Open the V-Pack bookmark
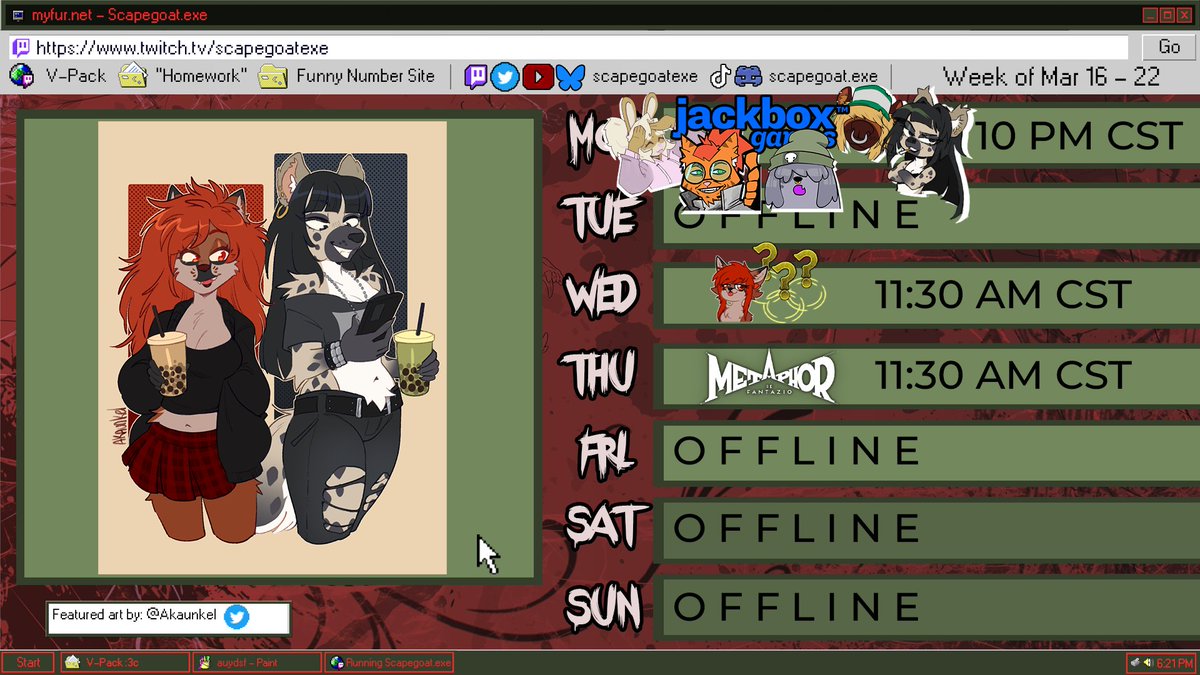1200x675 pixels. [x=58, y=76]
